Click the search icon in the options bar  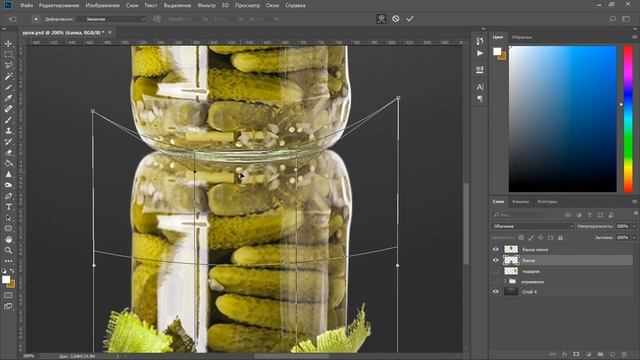pos(612,19)
